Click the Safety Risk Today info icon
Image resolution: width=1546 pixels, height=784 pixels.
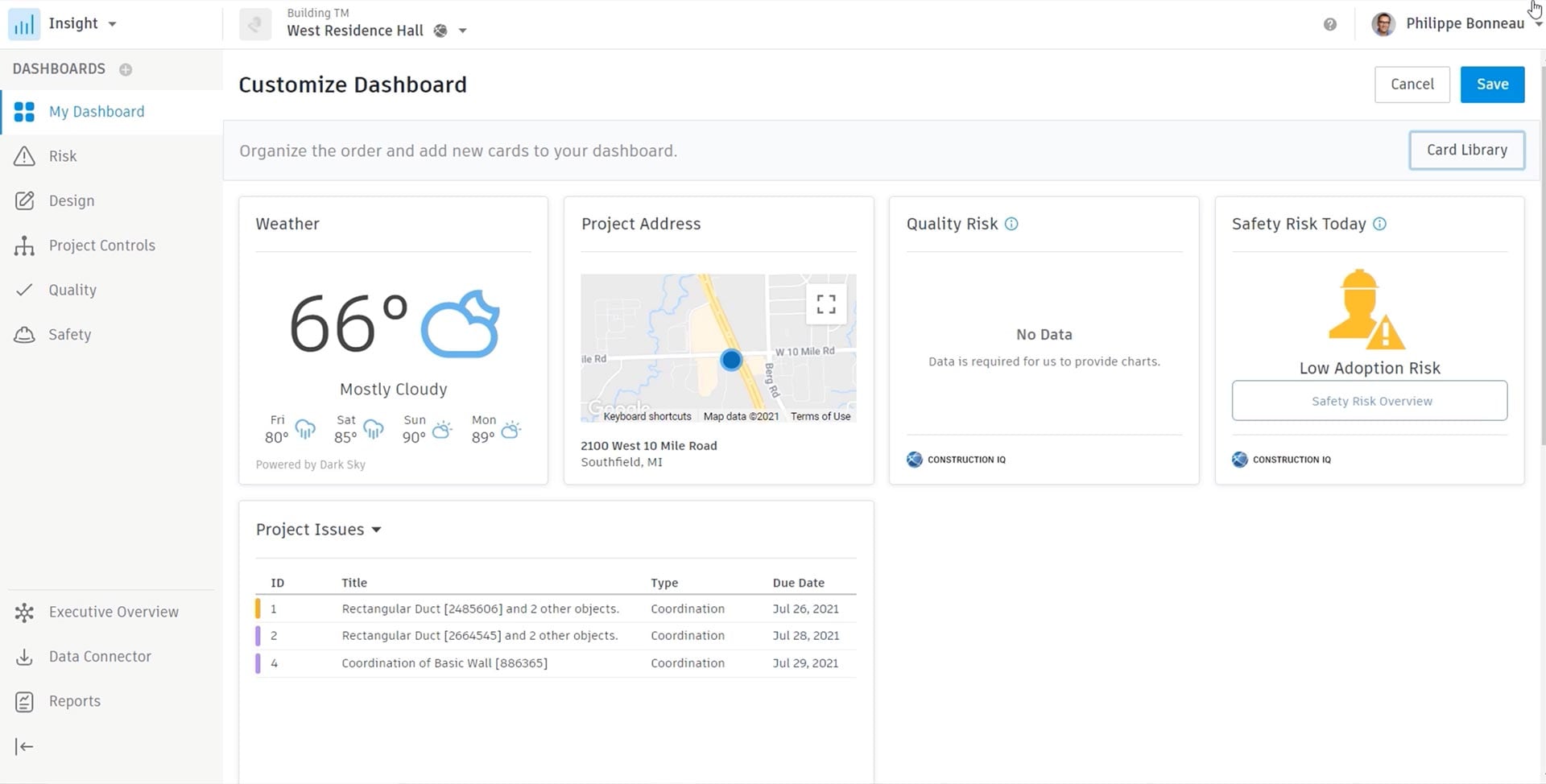[1380, 224]
